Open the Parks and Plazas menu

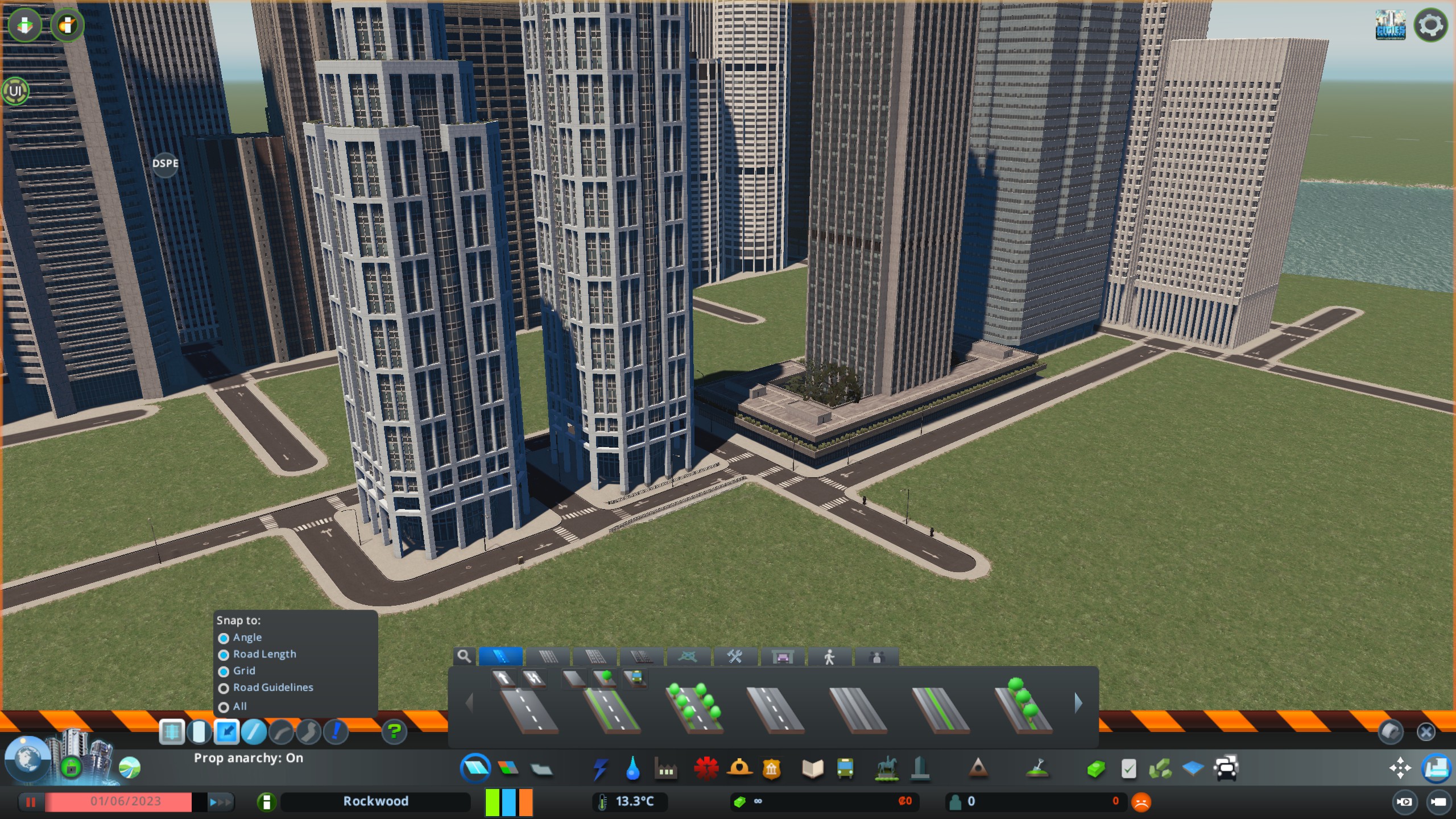(x=886, y=768)
